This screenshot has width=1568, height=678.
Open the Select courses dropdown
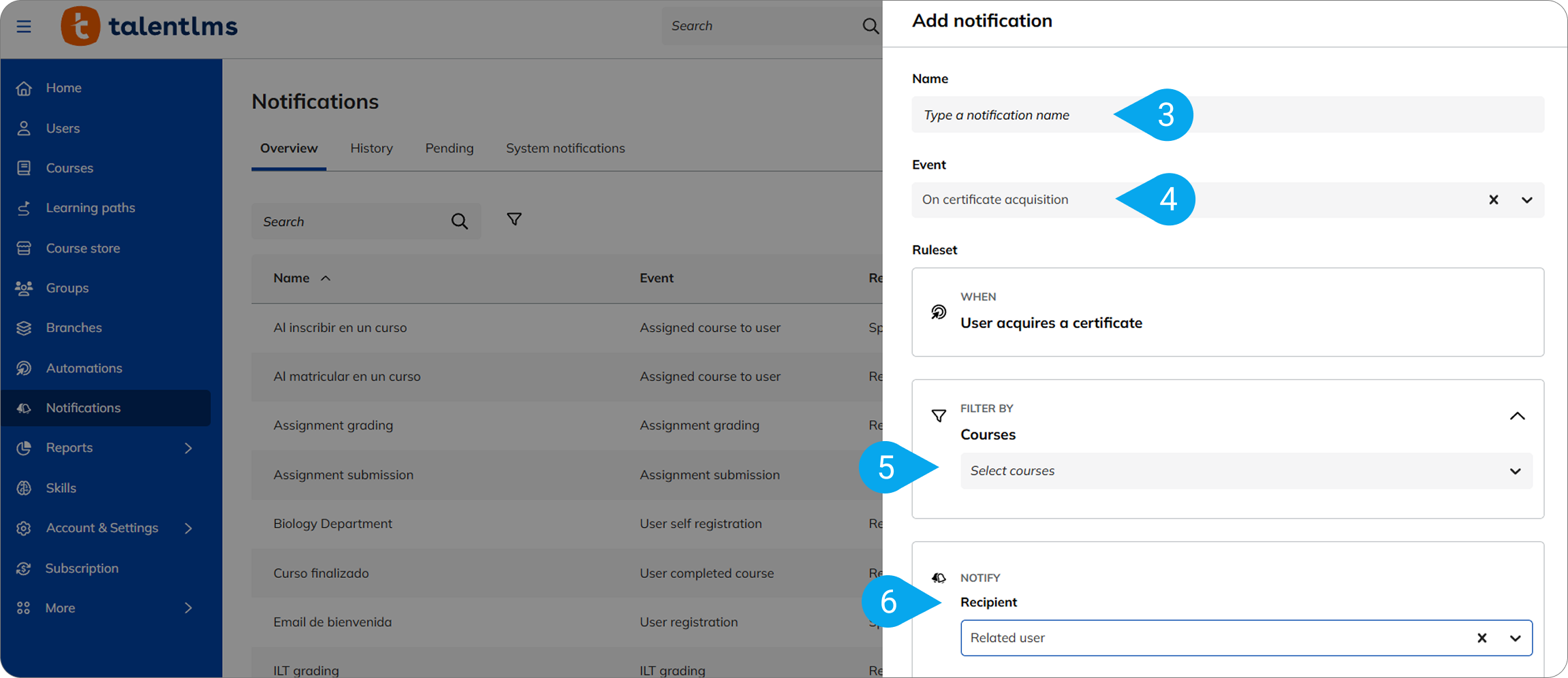pos(1515,471)
